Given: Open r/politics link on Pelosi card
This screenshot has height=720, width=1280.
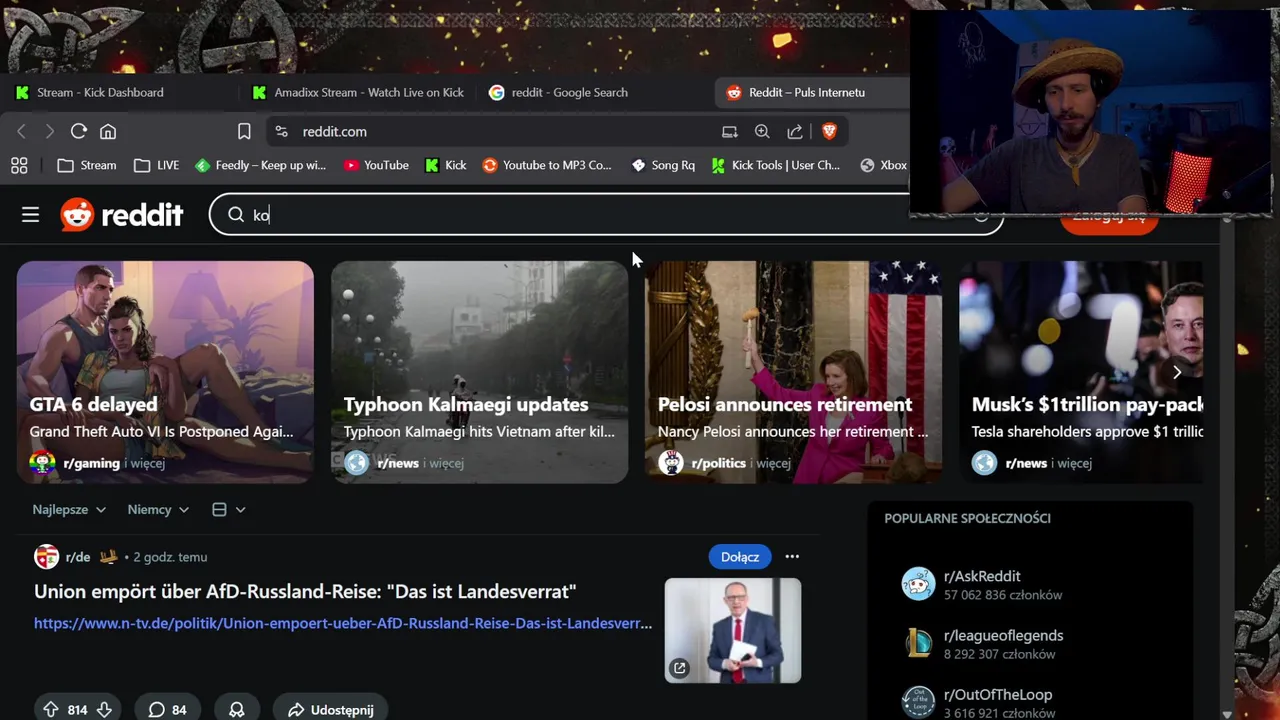Looking at the screenshot, I should [718, 463].
